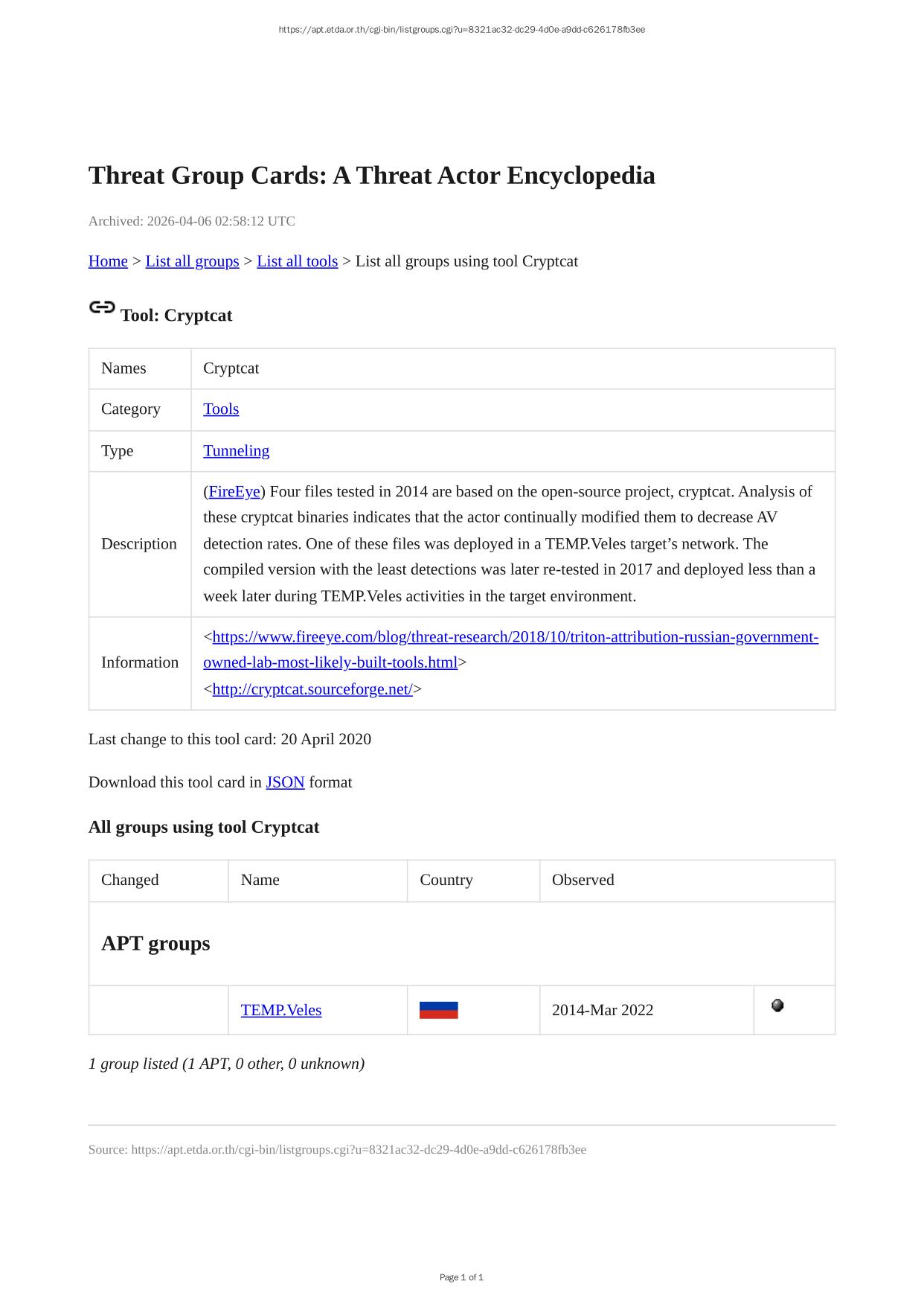
Task: Click the chain link icon beside Tool: Cryptcat
Action: (x=102, y=307)
